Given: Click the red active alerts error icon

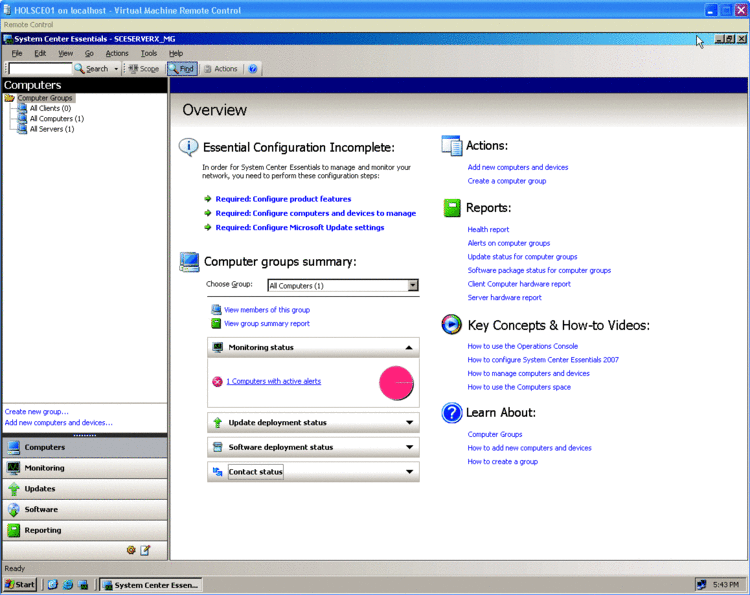Looking at the screenshot, I should point(217,382).
